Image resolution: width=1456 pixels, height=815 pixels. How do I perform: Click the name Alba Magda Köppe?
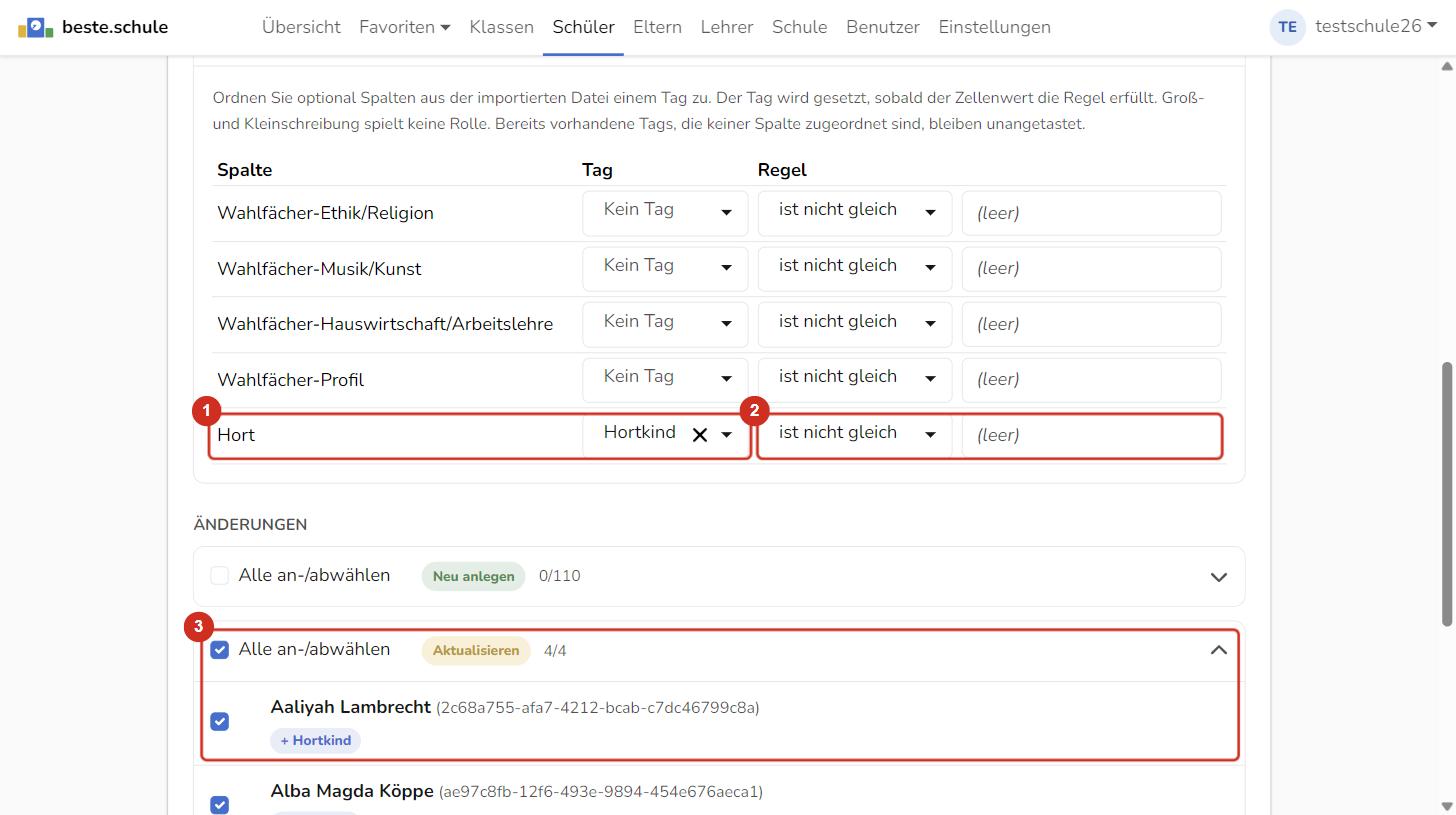[351, 791]
